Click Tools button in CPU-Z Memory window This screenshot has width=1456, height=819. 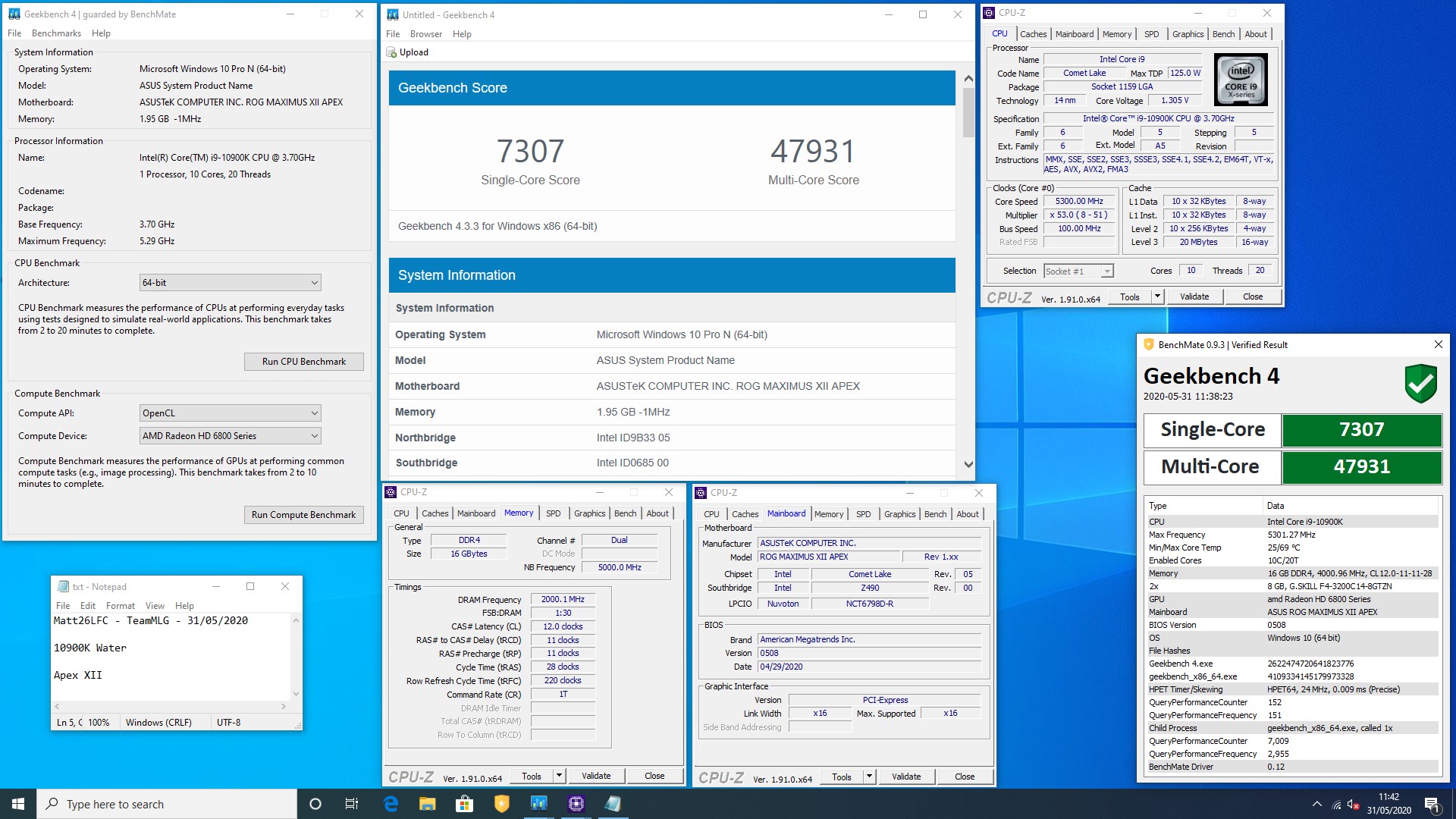pos(531,776)
